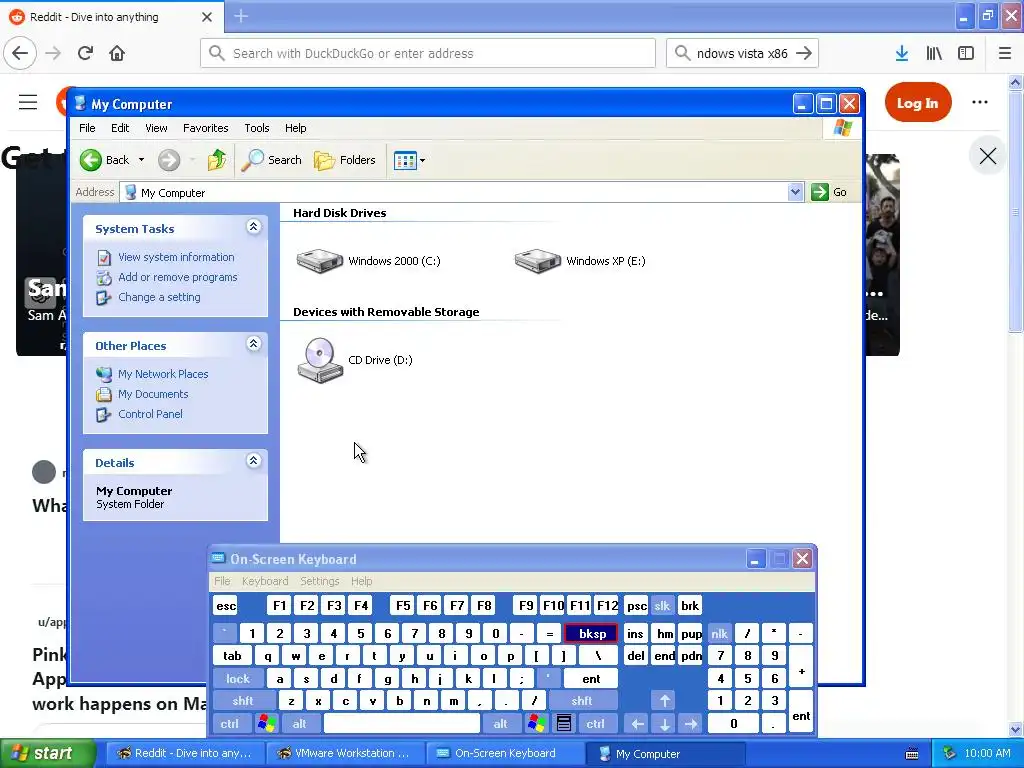Click the space bar on On-Screen Keyboard
The height and width of the screenshot is (768, 1024).
(x=402, y=724)
